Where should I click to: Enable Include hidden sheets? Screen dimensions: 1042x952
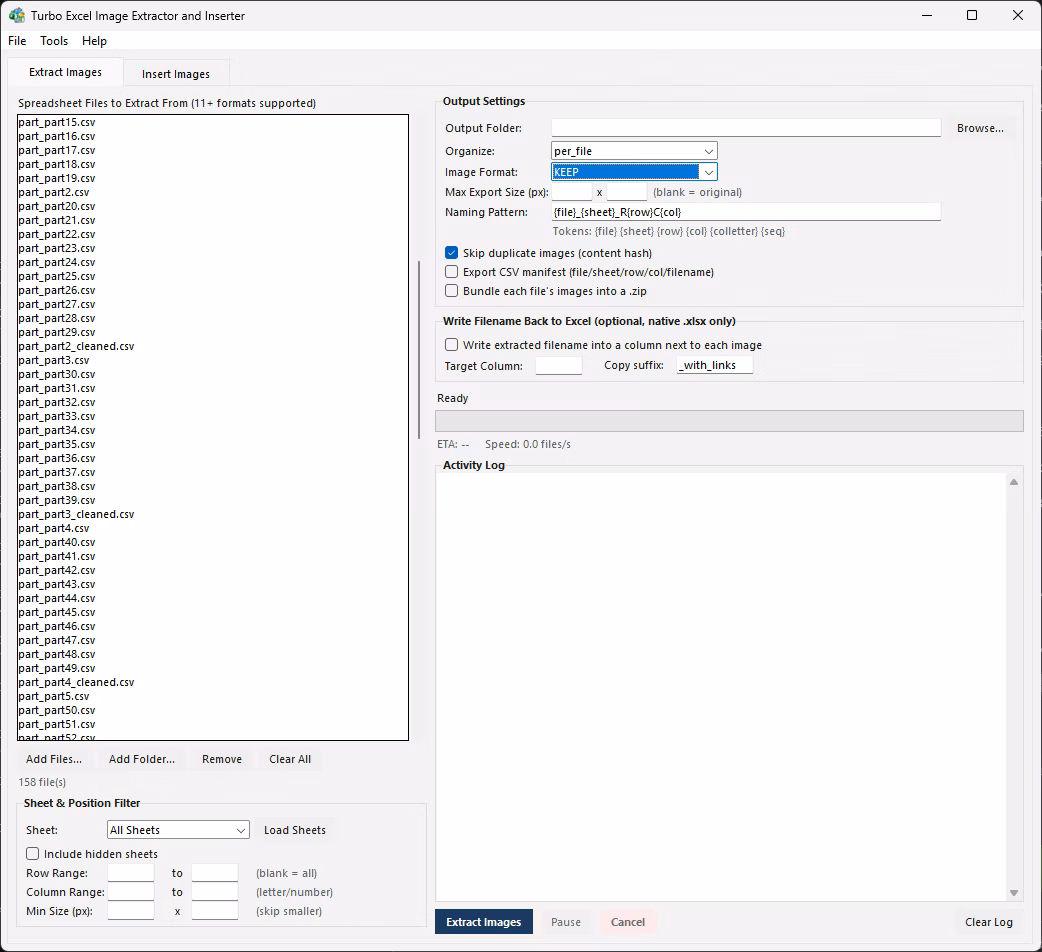click(x=33, y=854)
